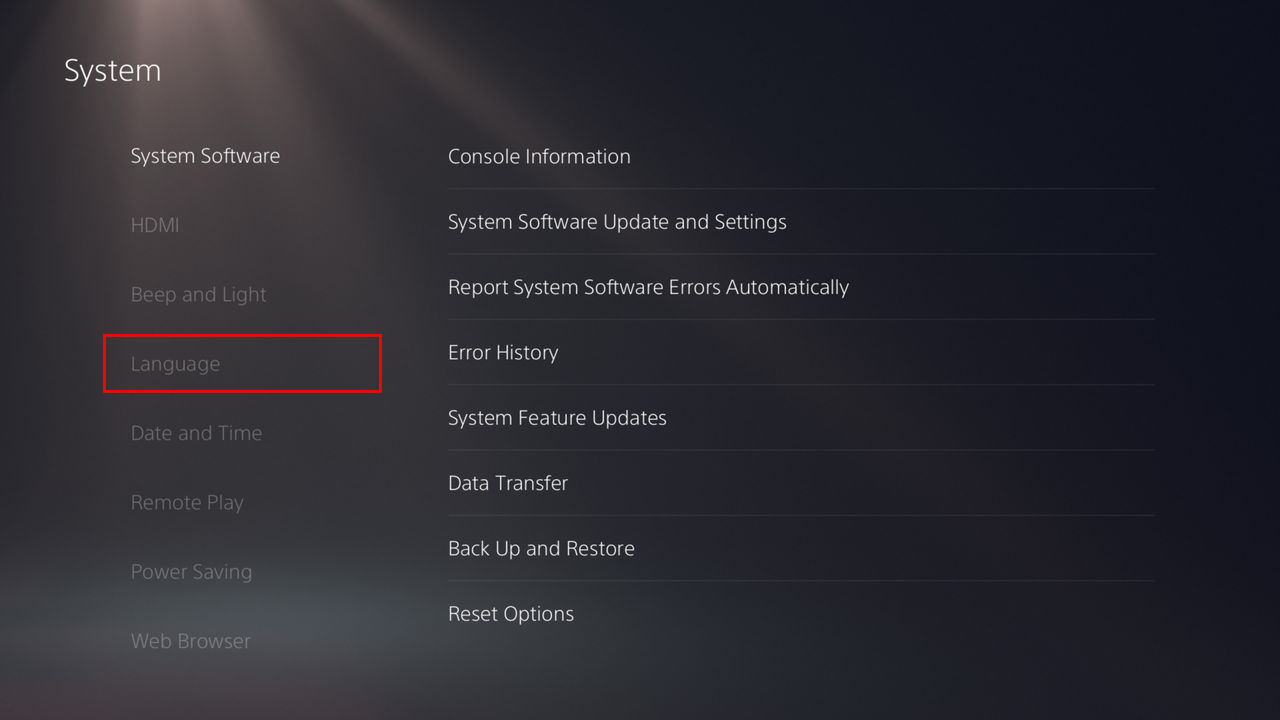Click the System page title
This screenshot has width=1280, height=720.
112,71
